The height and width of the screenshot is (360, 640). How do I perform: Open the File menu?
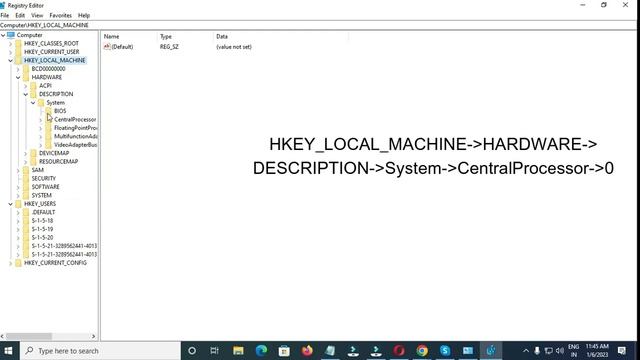click(5, 16)
